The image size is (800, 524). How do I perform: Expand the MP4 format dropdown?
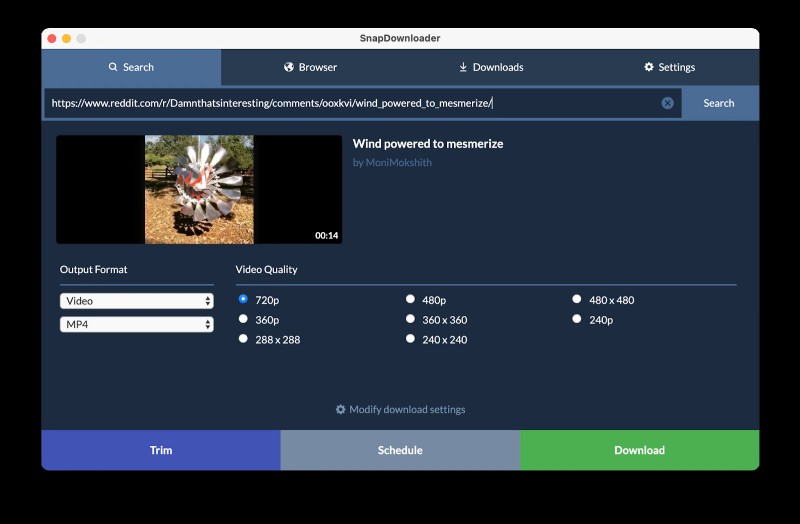[136, 325]
